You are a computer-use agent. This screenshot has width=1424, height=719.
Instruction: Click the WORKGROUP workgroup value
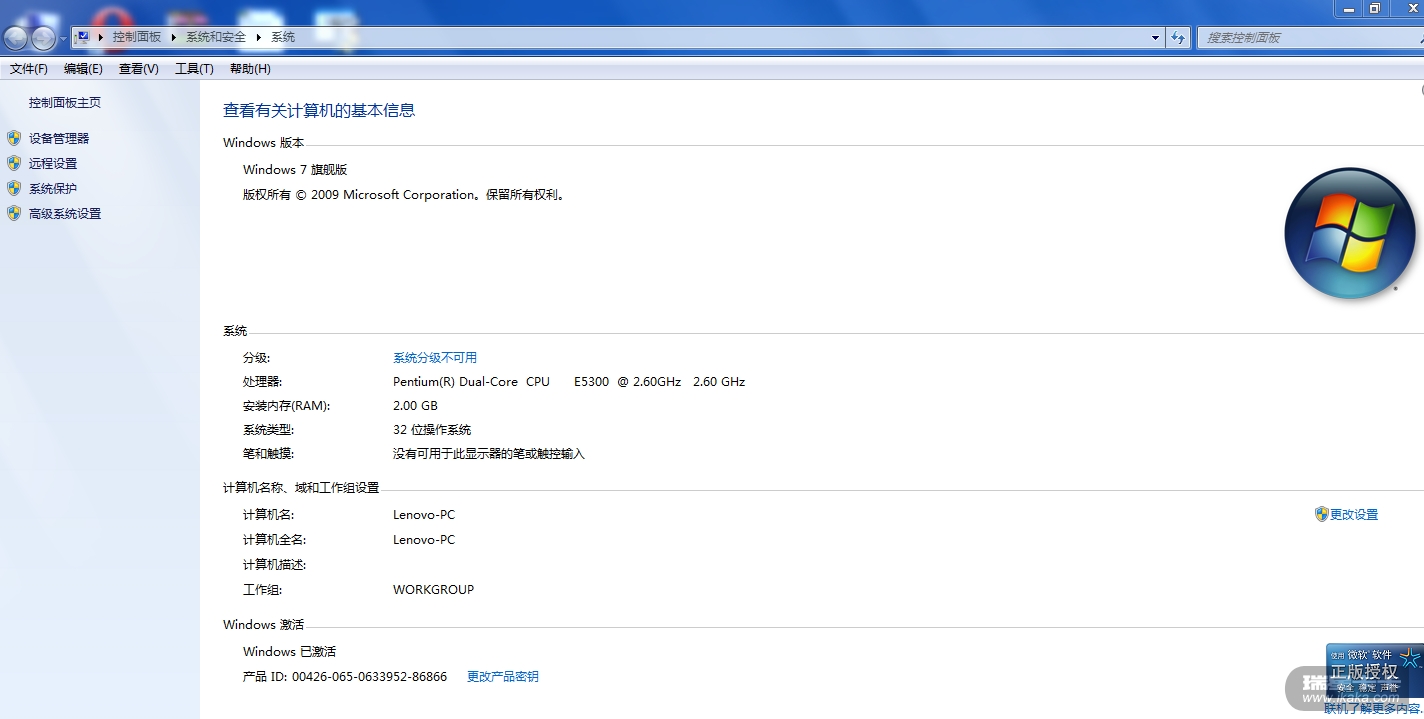433,590
